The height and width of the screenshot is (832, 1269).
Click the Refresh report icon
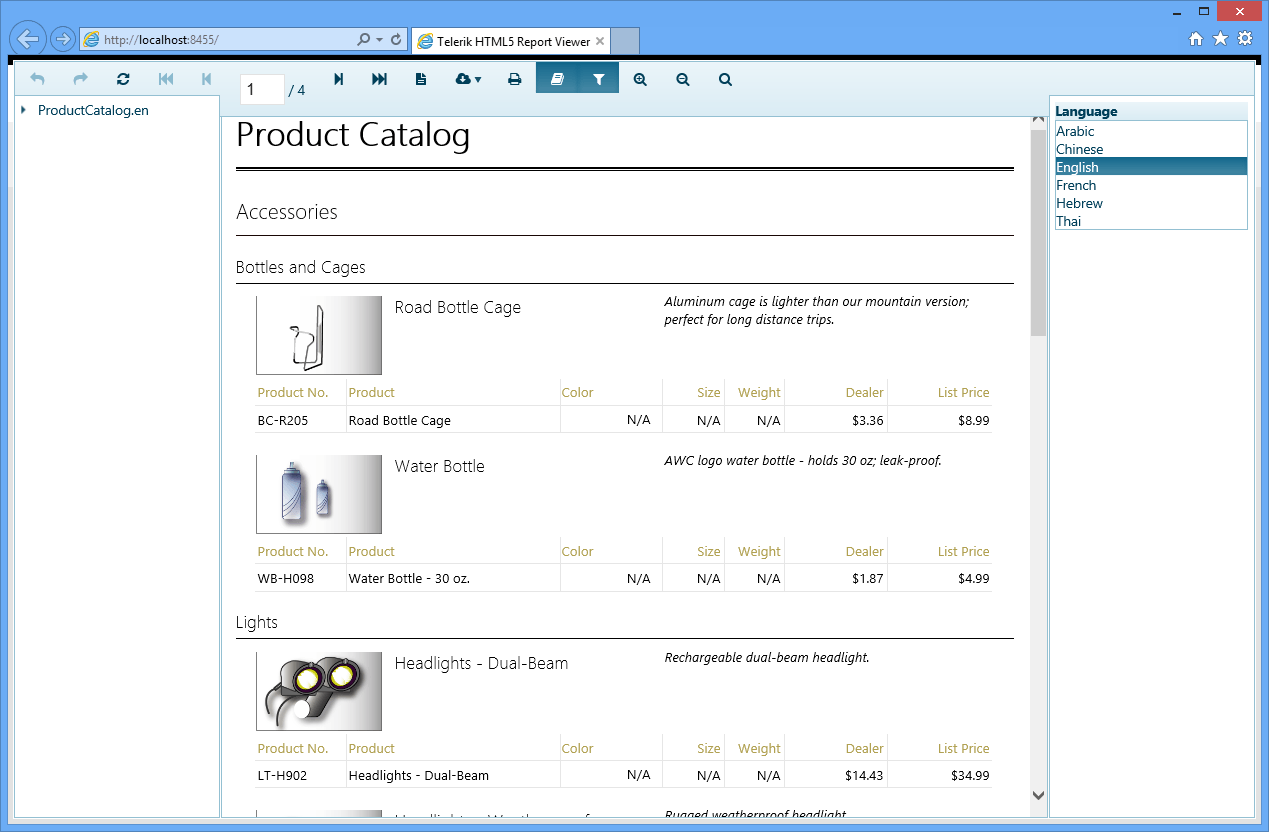123,79
